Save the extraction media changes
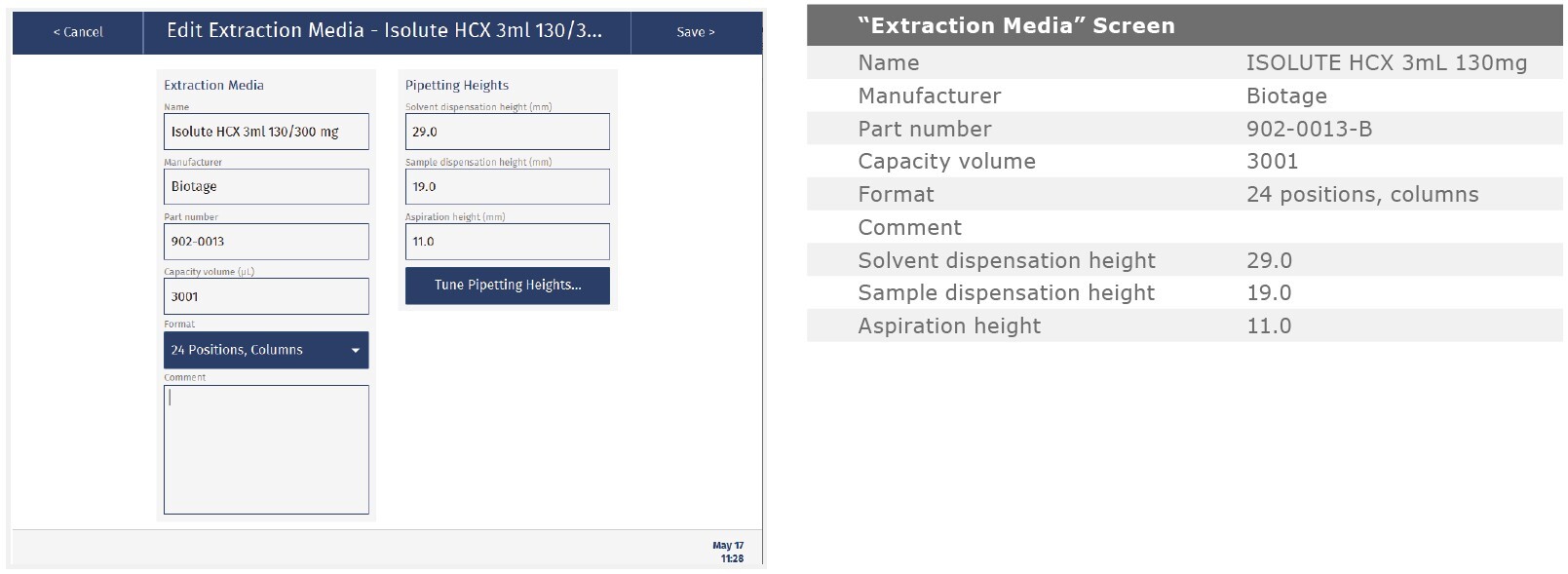Viewport: 1568px width, 574px height. click(x=696, y=32)
